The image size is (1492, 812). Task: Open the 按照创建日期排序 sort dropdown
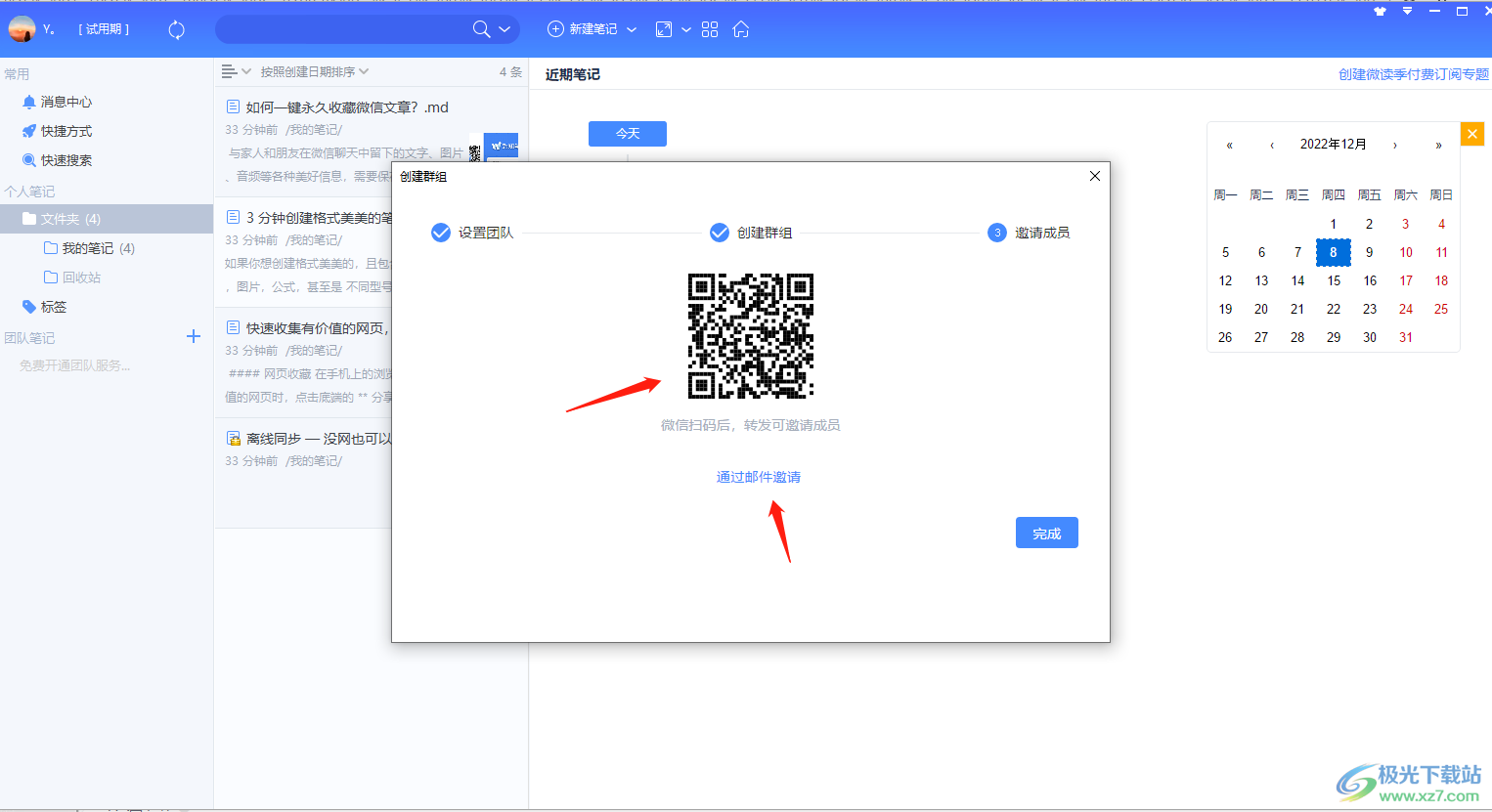tap(315, 71)
